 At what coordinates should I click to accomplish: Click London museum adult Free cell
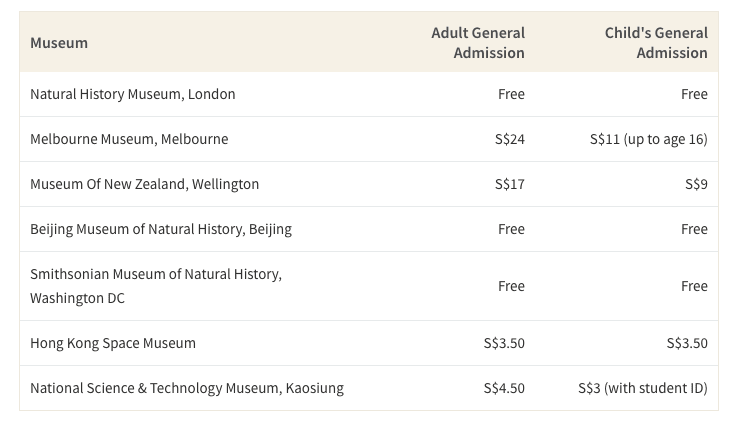pyautogui.click(x=511, y=94)
